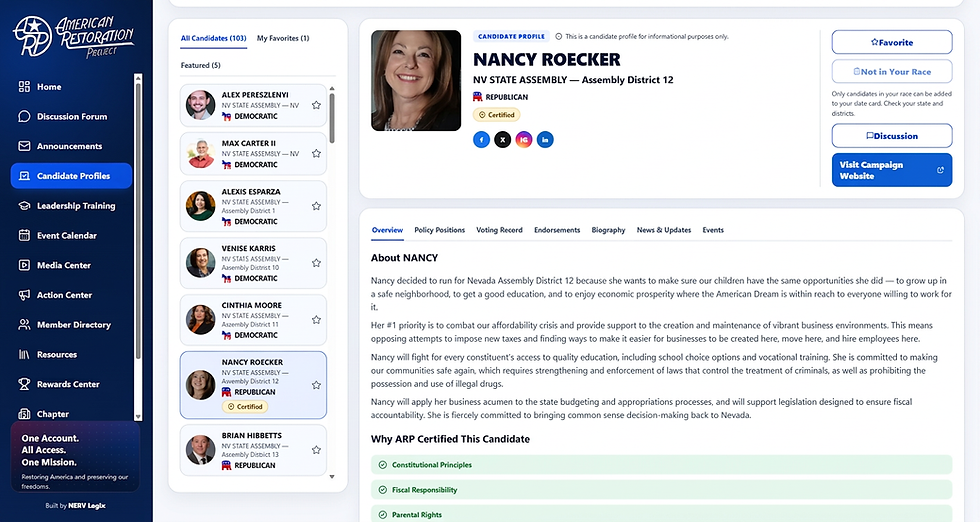Viewport: 980px width, 522px height.
Task: Select Candidate Profiles in sidebar
Action: click(71, 176)
